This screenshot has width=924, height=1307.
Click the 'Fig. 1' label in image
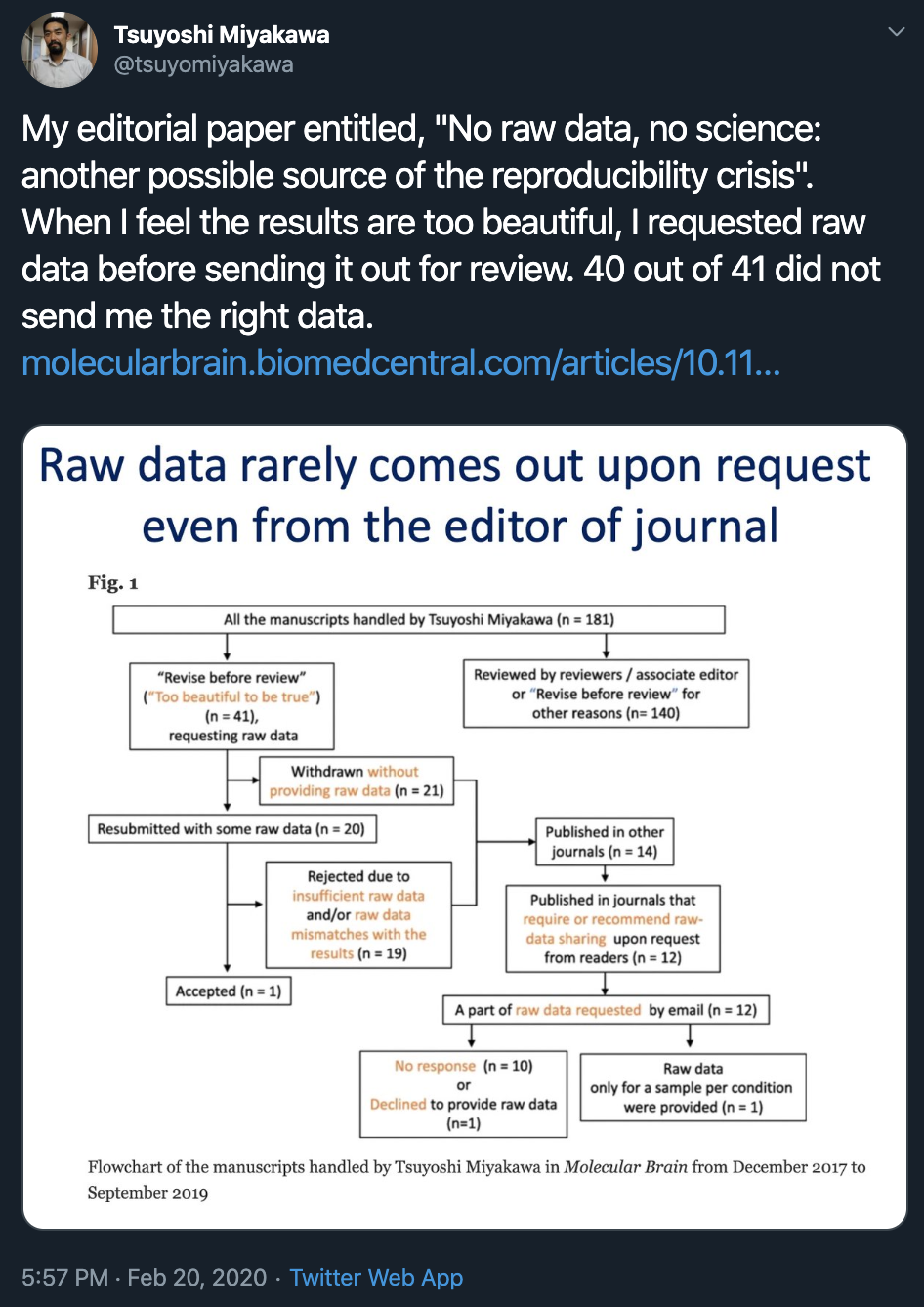point(113,583)
